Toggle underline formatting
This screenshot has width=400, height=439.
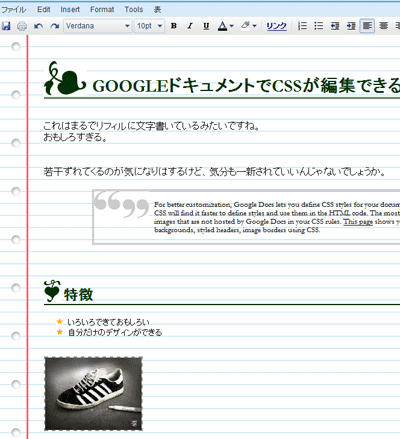[x=206, y=26]
